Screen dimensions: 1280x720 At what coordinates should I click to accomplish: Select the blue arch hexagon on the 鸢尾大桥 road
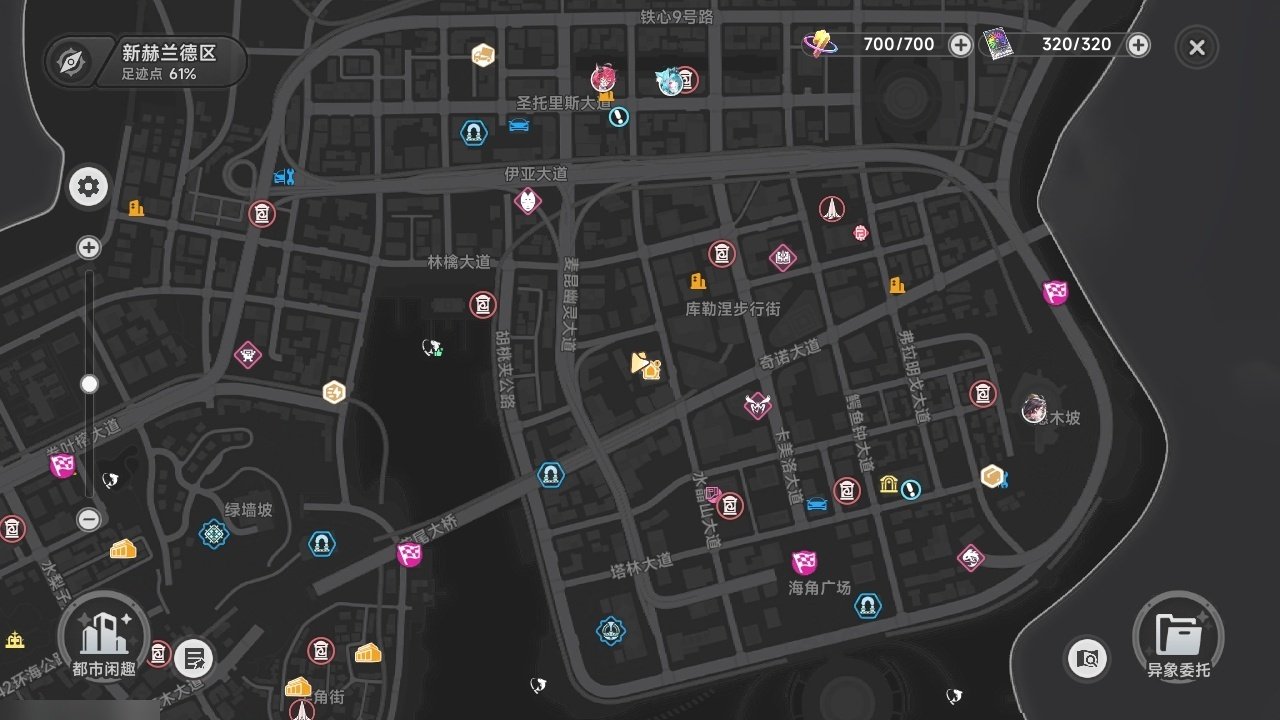click(549, 474)
